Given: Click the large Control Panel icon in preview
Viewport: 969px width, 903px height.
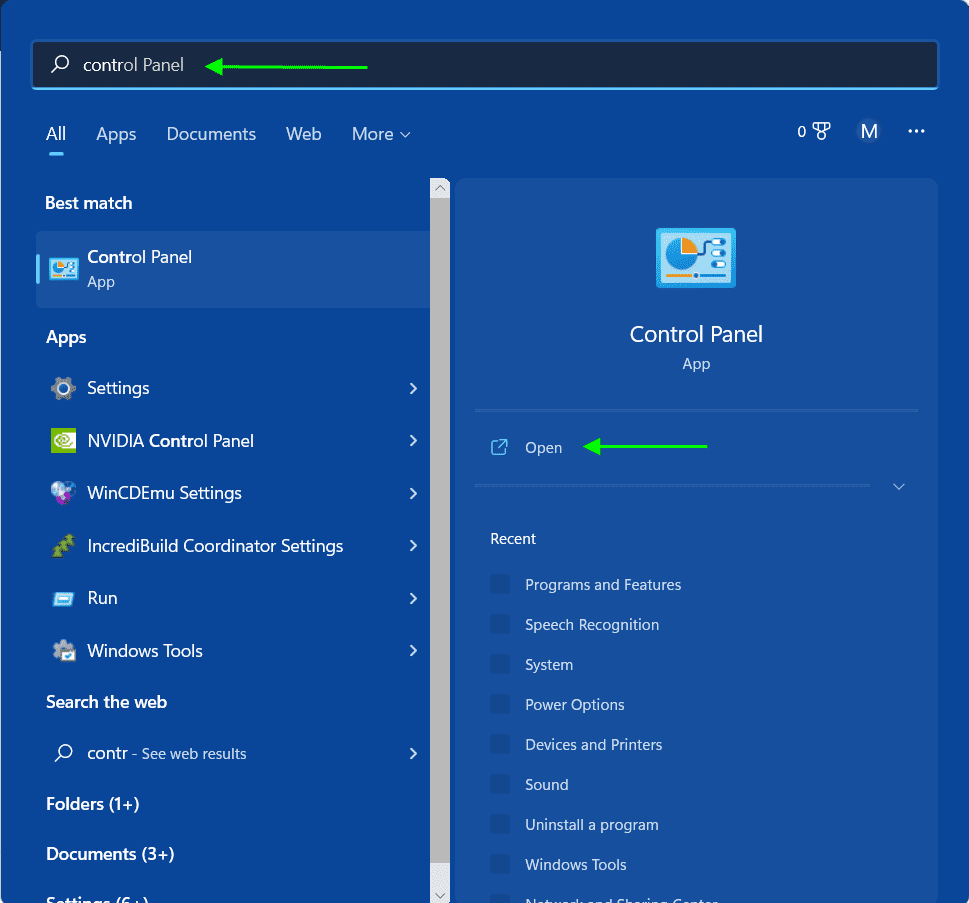Looking at the screenshot, I should click(696, 258).
